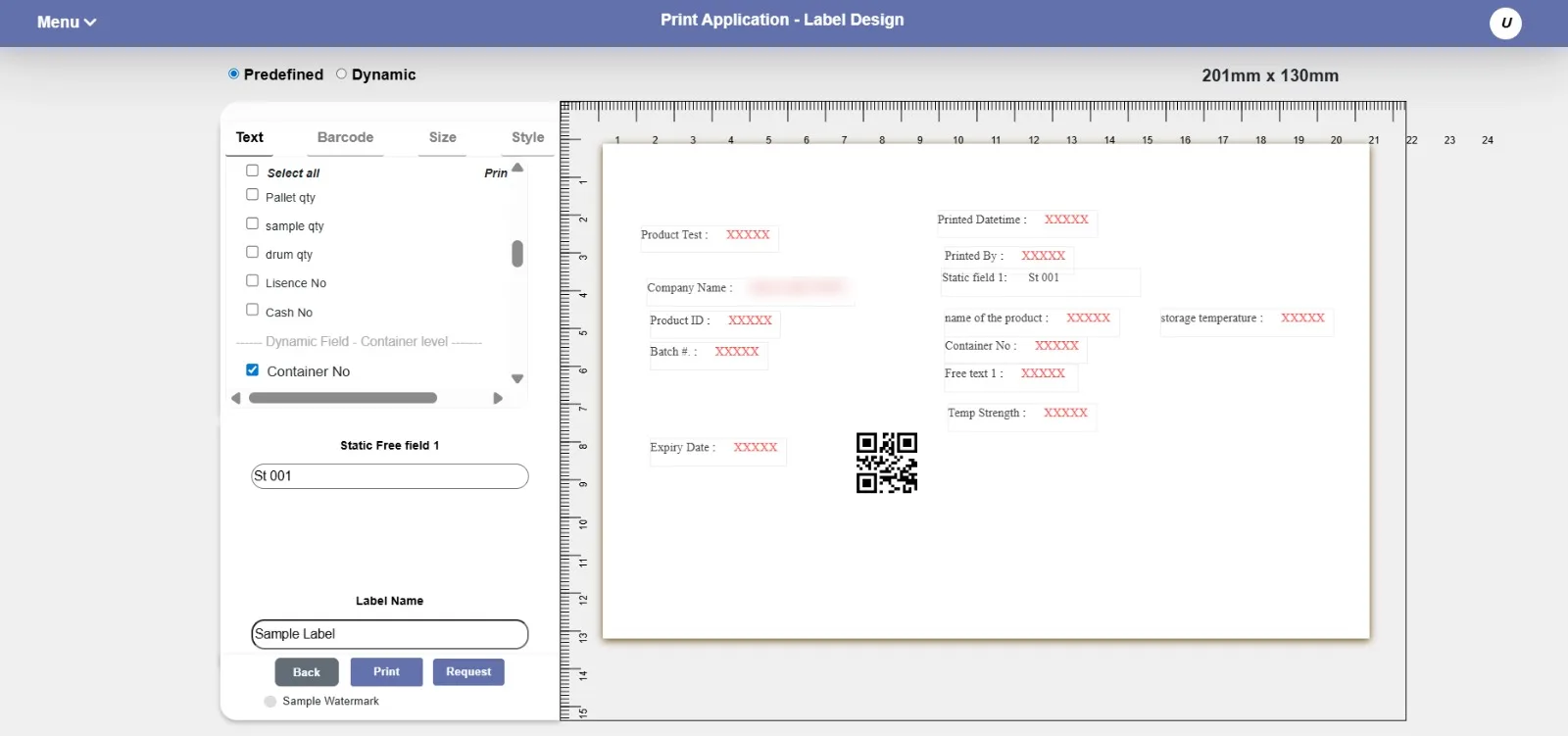The width and height of the screenshot is (1568, 736).
Task: Select the storage temperature field on canvas
Action: (1247, 320)
